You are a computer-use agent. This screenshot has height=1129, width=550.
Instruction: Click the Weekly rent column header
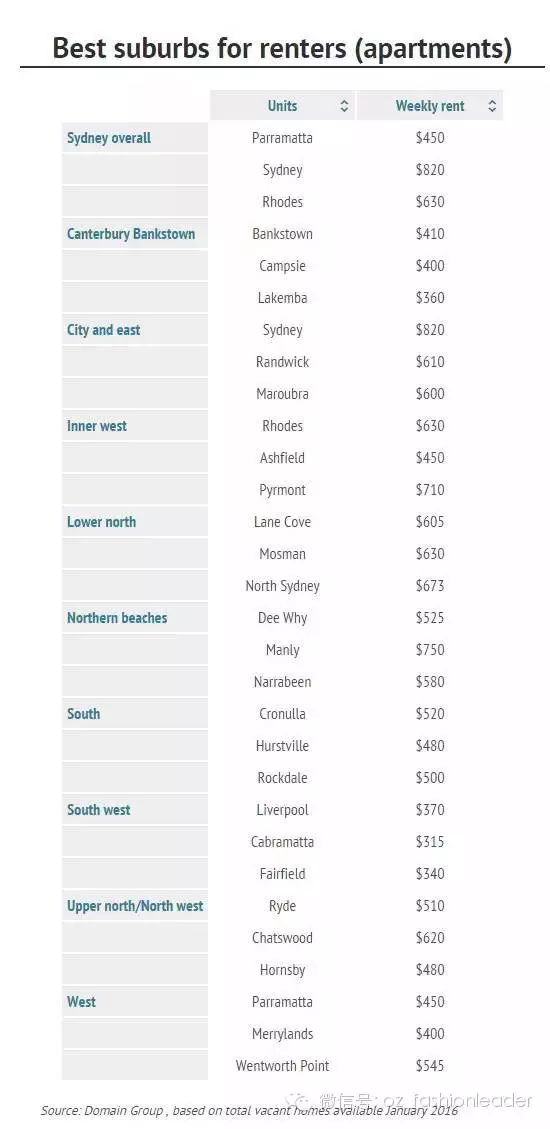pyautogui.click(x=430, y=106)
